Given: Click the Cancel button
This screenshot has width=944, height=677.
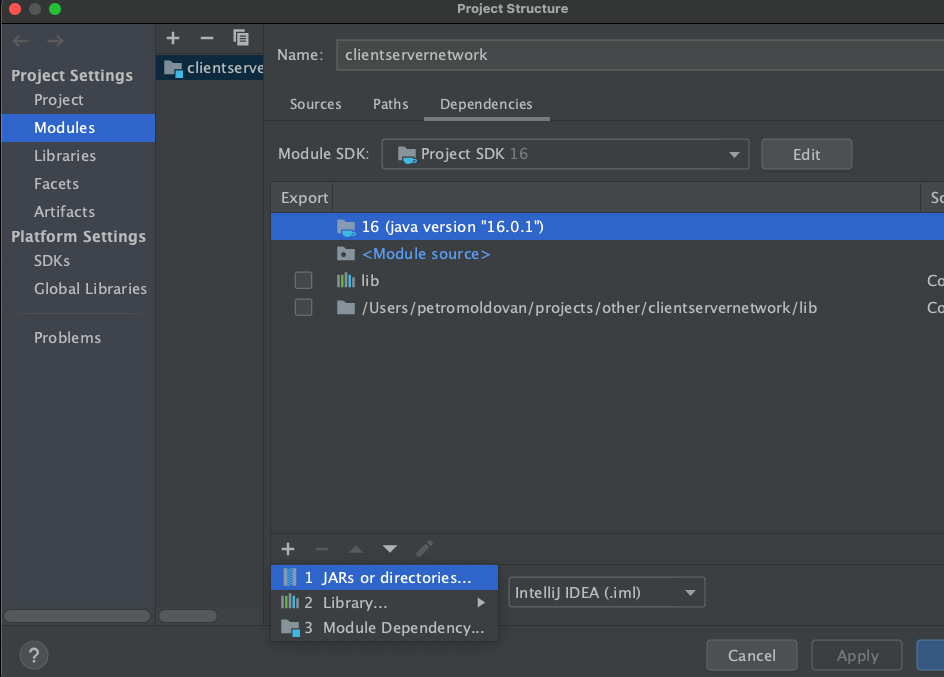Looking at the screenshot, I should point(751,655).
